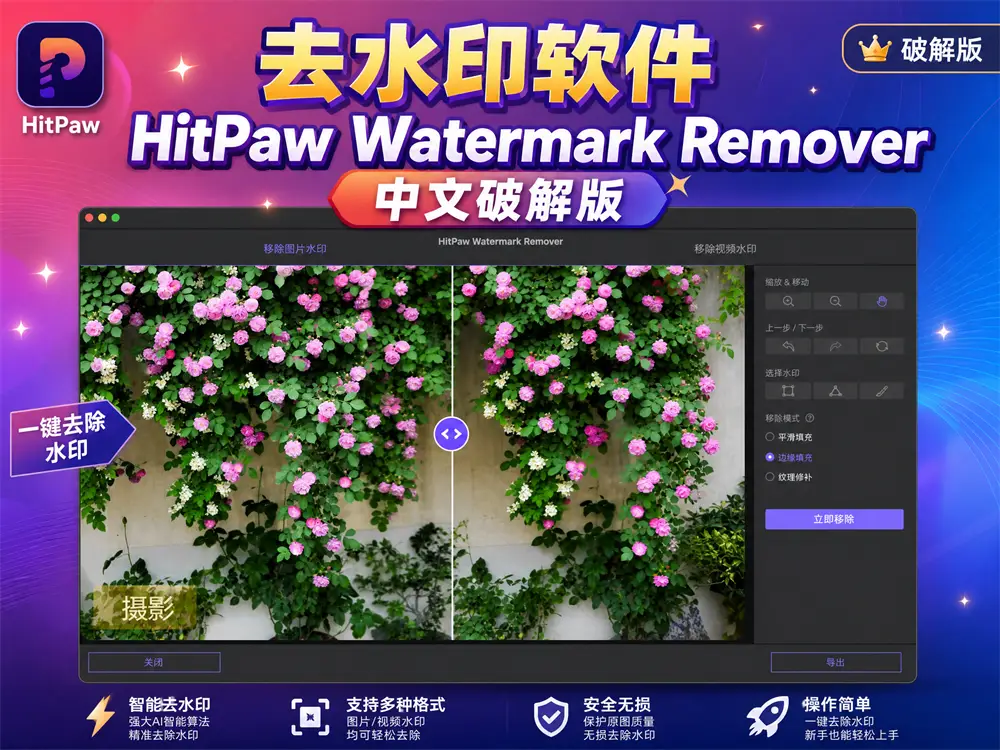Select the 纹理修补 removal mode
Viewport: 1000px width, 750px height.
pyautogui.click(x=789, y=477)
